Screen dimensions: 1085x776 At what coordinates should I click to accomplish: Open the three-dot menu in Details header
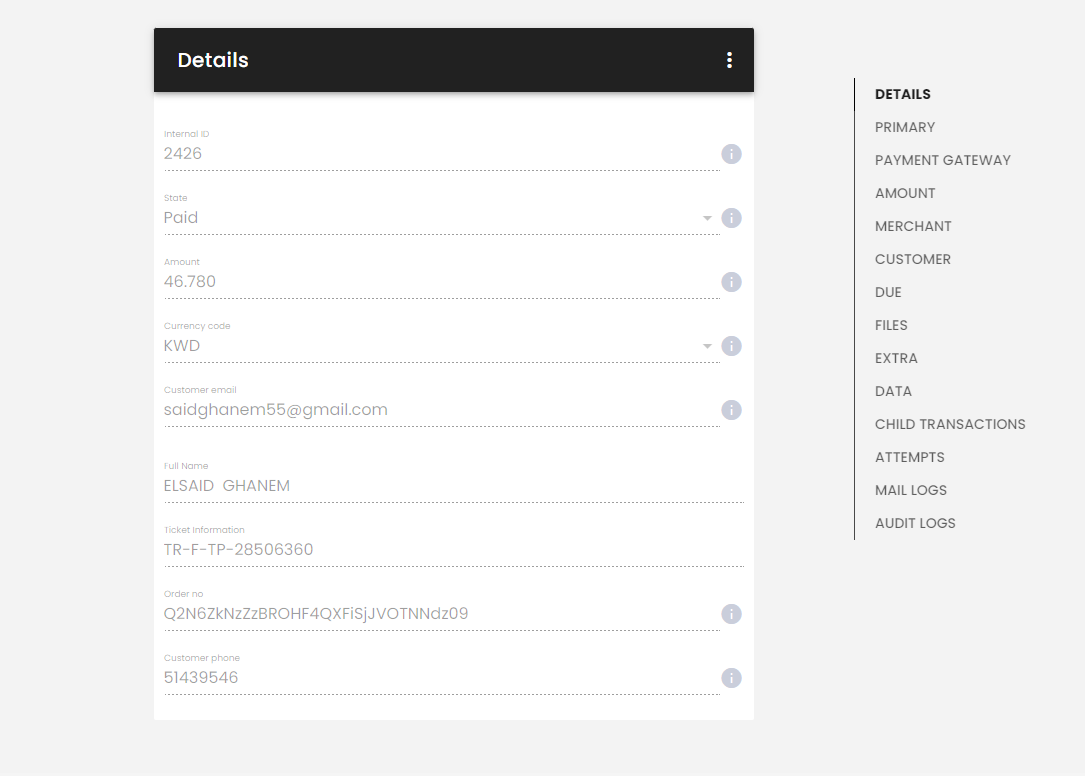tap(729, 60)
